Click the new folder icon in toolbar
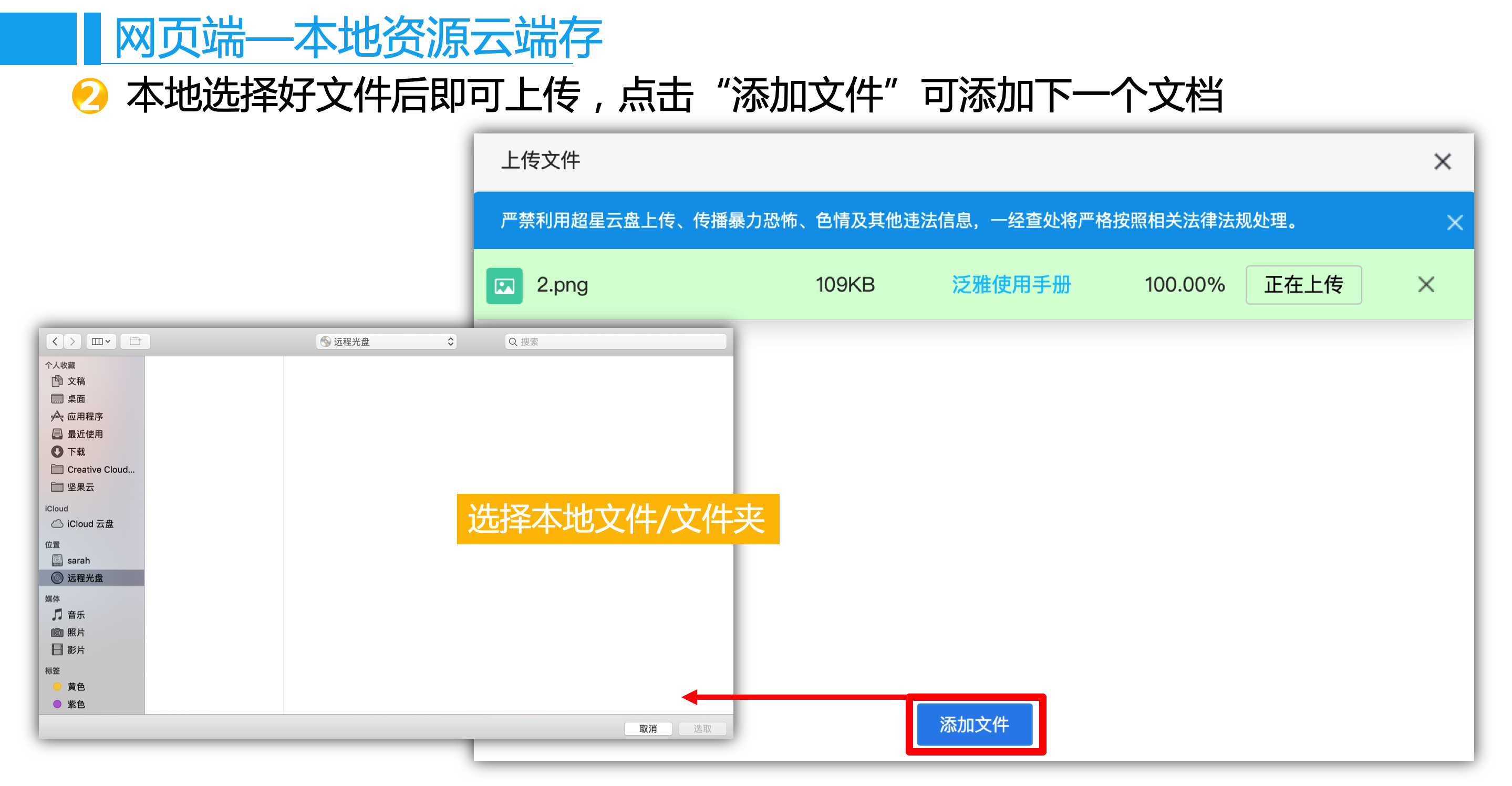The width and height of the screenshot is (1512, 786). tap(136, 341)
